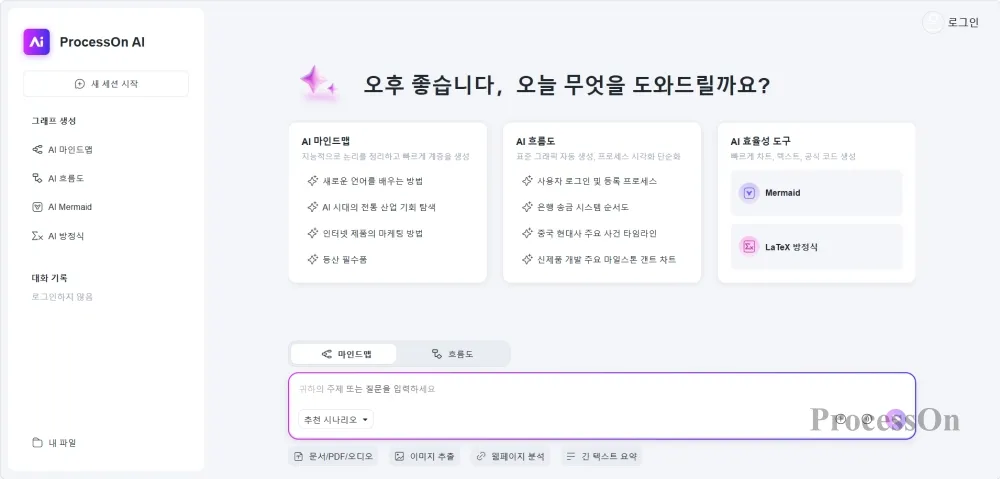1000x479 pixels.
Task: Open AI 마인드맵 in the sidebar
Action: click(62, 149)
